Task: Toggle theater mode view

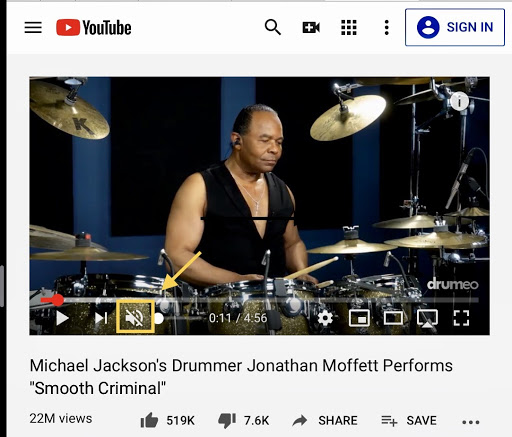Action: pos(393,318)
